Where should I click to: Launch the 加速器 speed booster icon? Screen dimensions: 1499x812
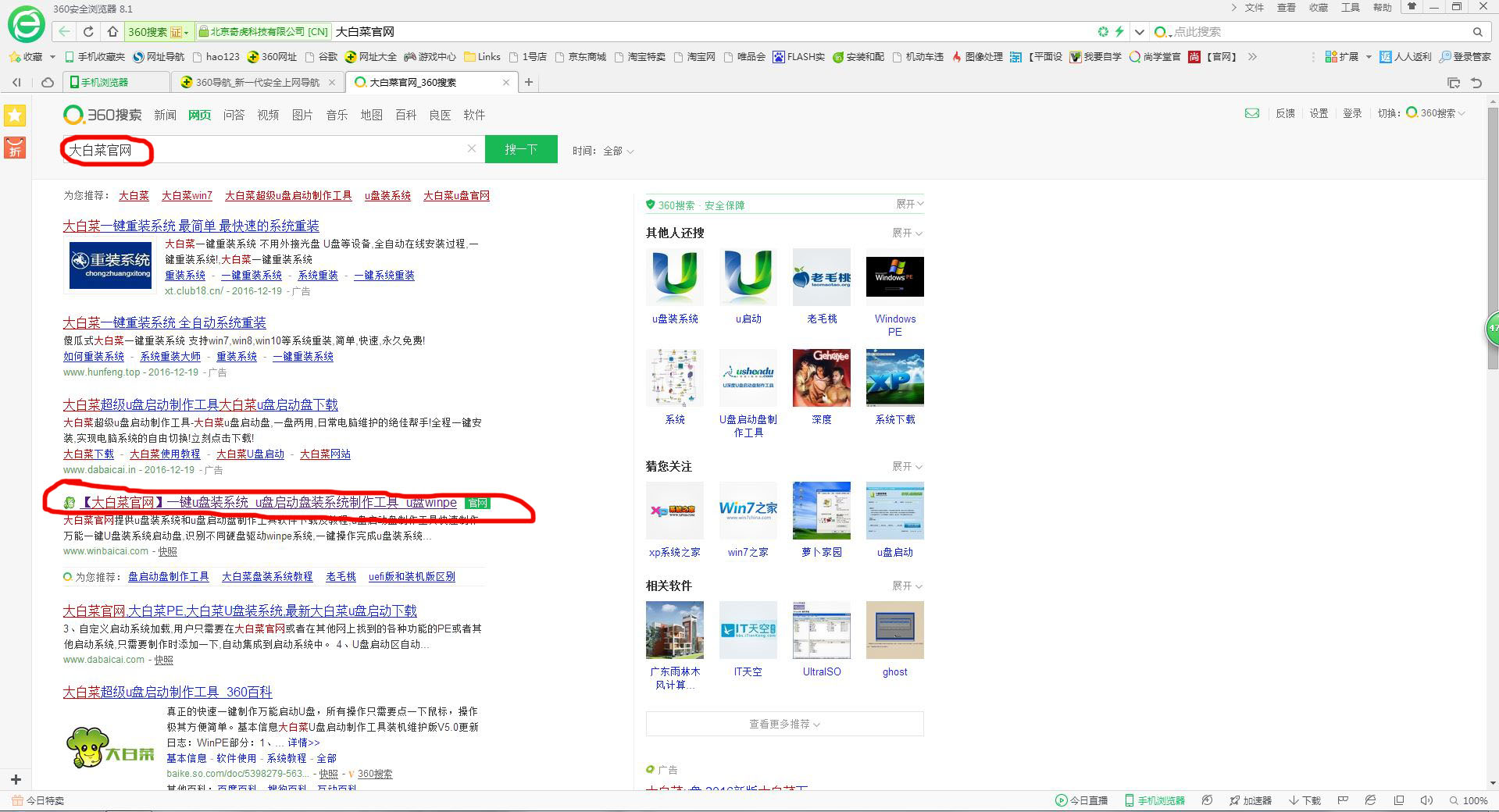[1249, 800]
